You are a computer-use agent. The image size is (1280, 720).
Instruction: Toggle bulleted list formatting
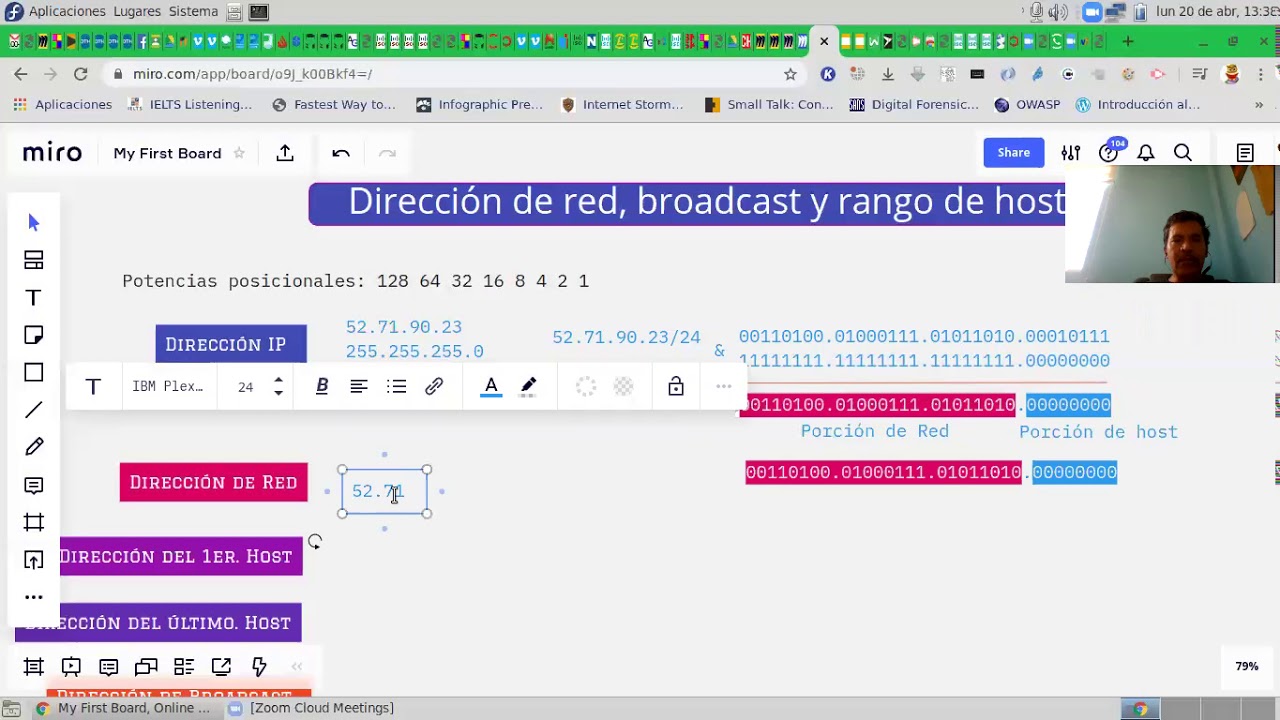click(x=397, y=386)
